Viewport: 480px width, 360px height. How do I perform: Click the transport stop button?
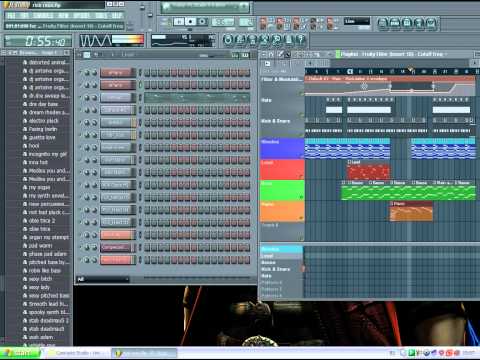[191, 22]
